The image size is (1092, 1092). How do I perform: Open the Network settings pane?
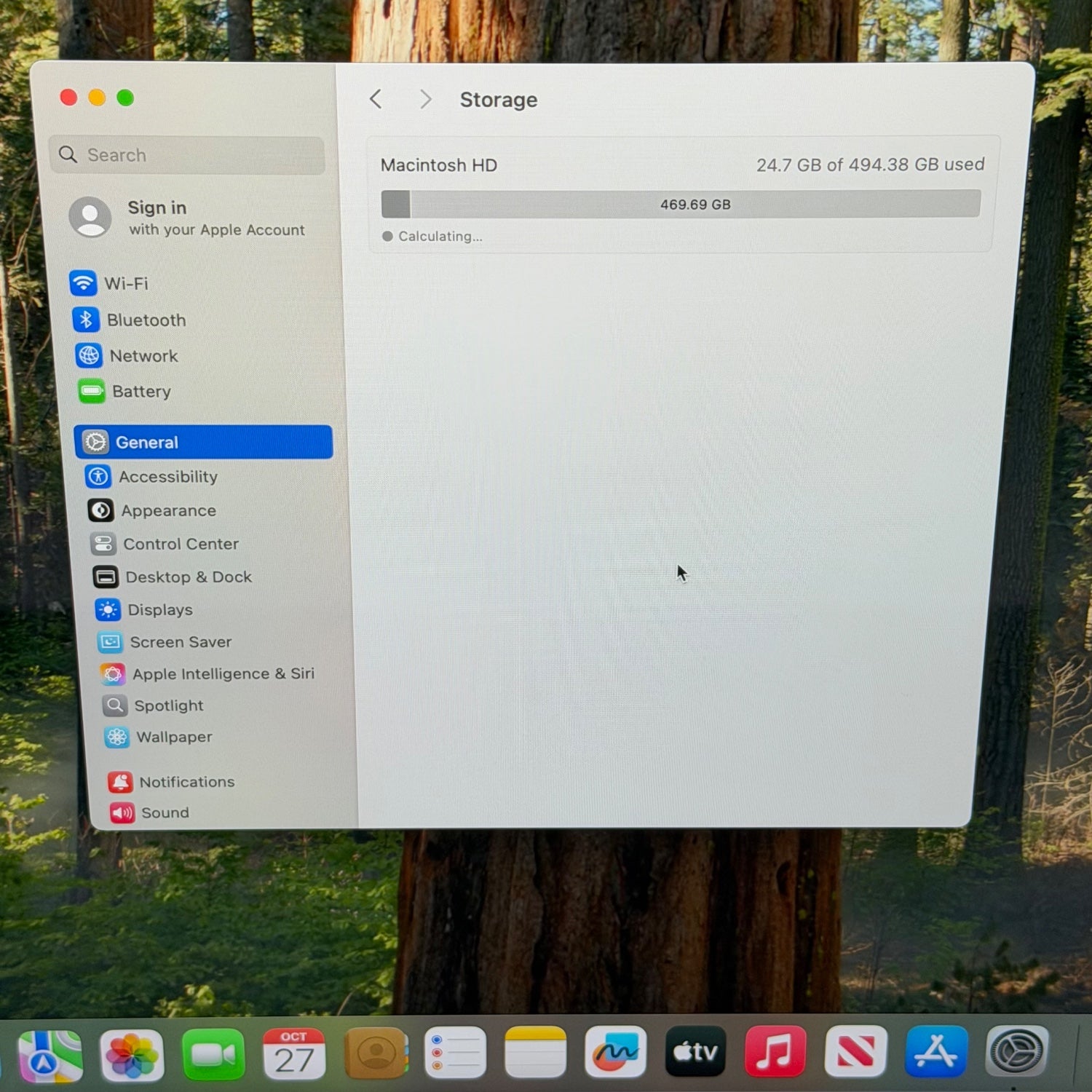tap(143, 356)
